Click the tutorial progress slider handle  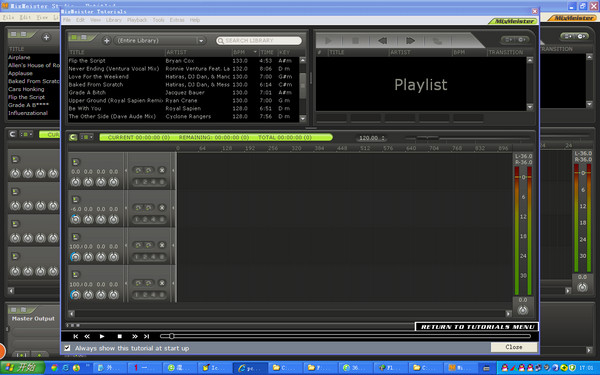click(x=171, y=336)
